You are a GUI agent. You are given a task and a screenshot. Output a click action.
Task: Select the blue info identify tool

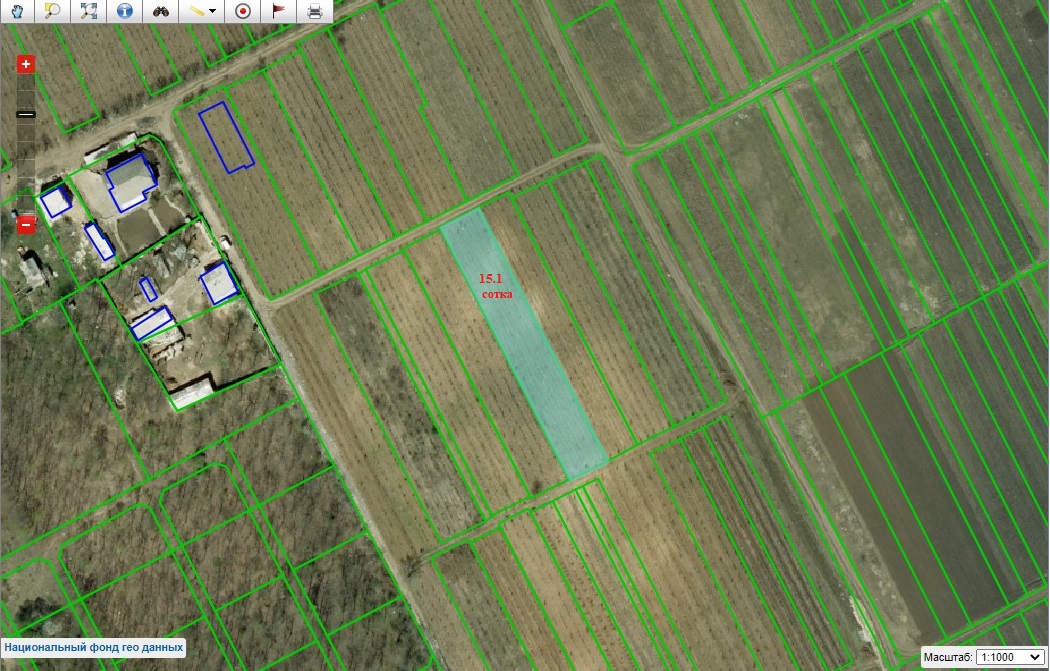tap(124, 12)
